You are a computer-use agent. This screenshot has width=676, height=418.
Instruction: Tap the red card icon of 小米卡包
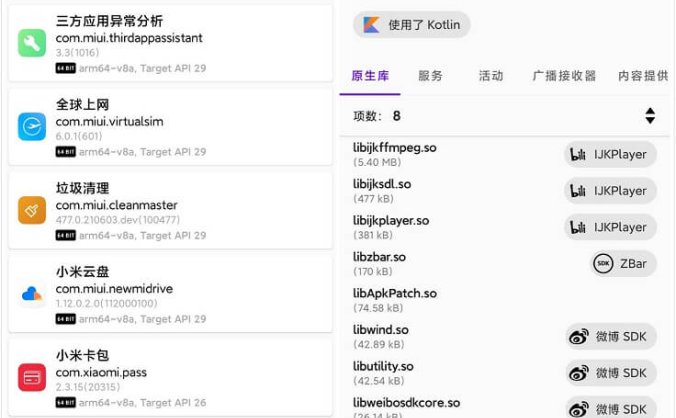[32, 377]
